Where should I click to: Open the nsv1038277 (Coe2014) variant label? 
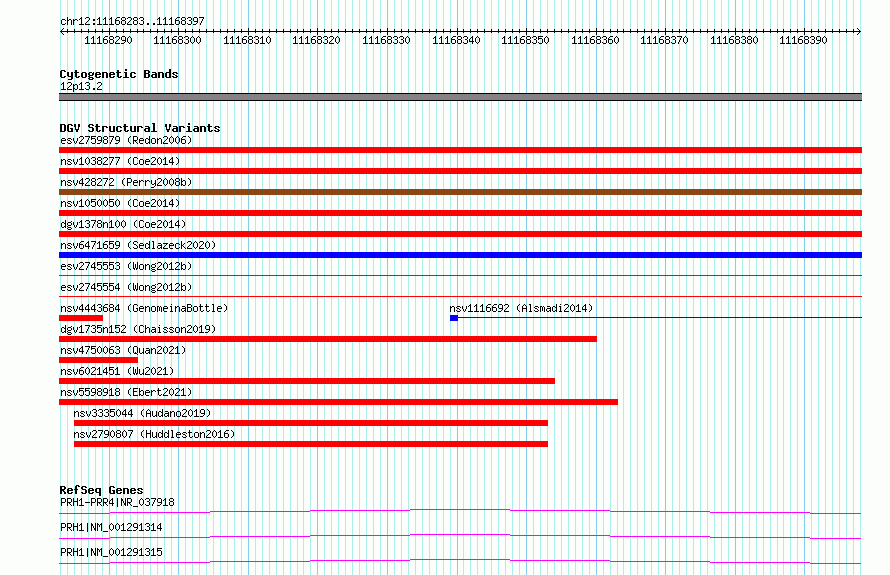pyautogui.click(x=120, y=161)
